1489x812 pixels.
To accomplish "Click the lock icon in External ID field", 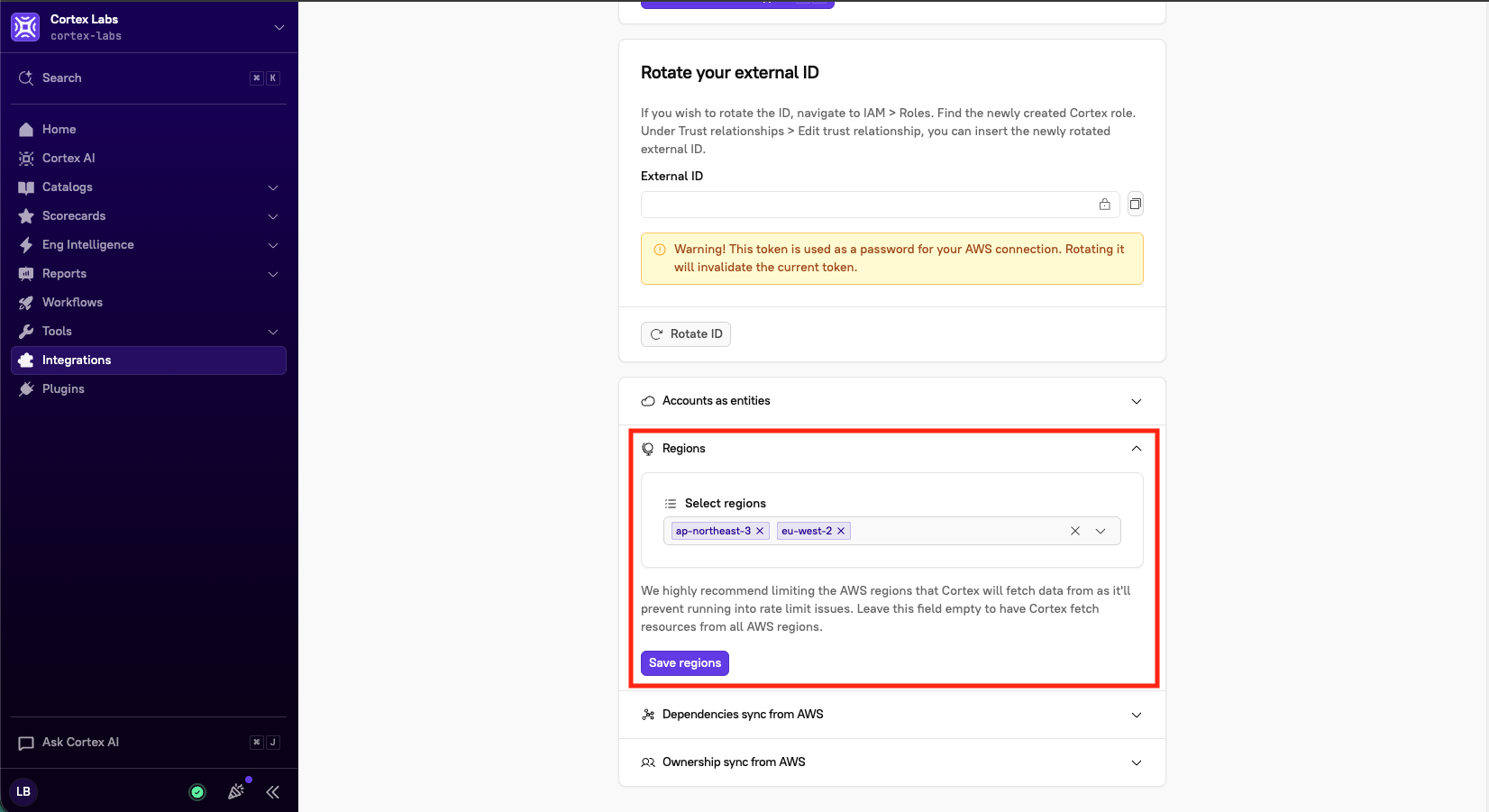I will (x=1105, y=205).
